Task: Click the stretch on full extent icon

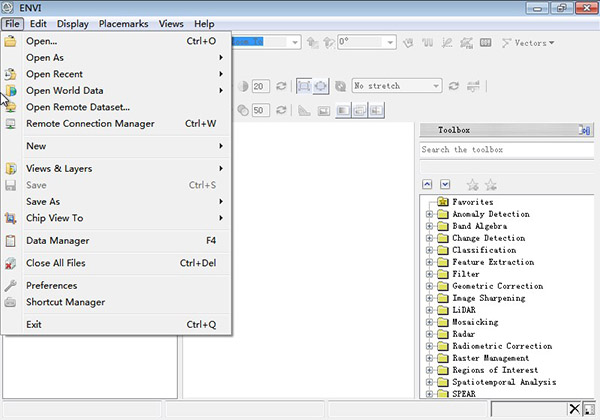Action: 304,86
